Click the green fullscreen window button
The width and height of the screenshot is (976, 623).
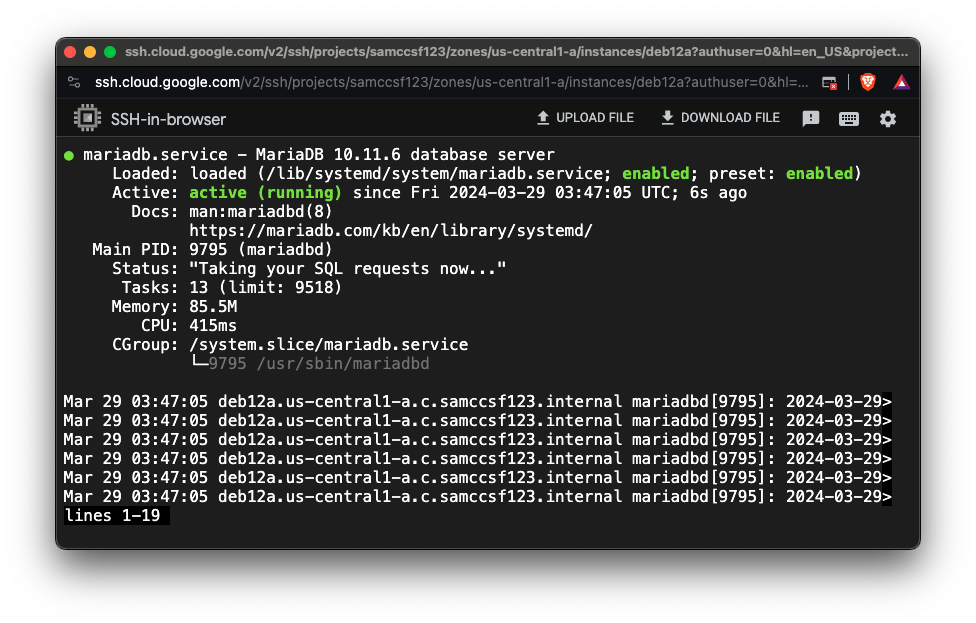(x=110, y=52)
